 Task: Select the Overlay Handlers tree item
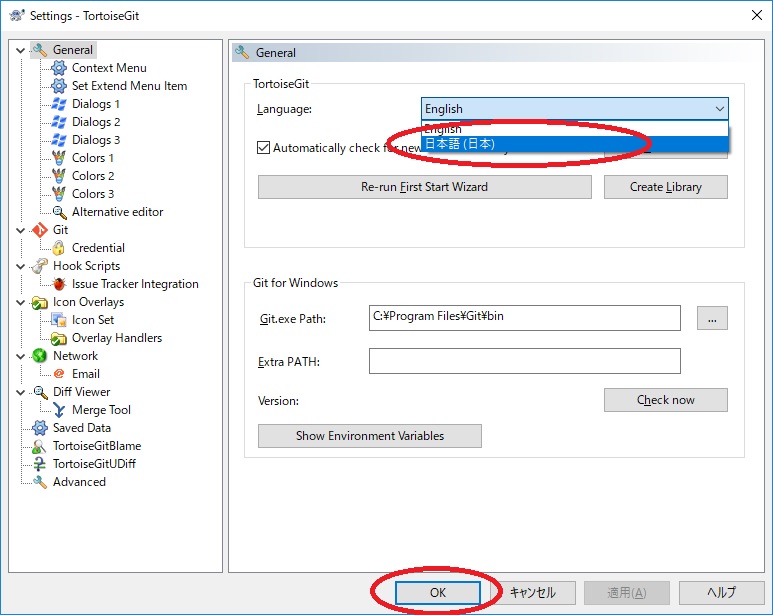point(117,338)
